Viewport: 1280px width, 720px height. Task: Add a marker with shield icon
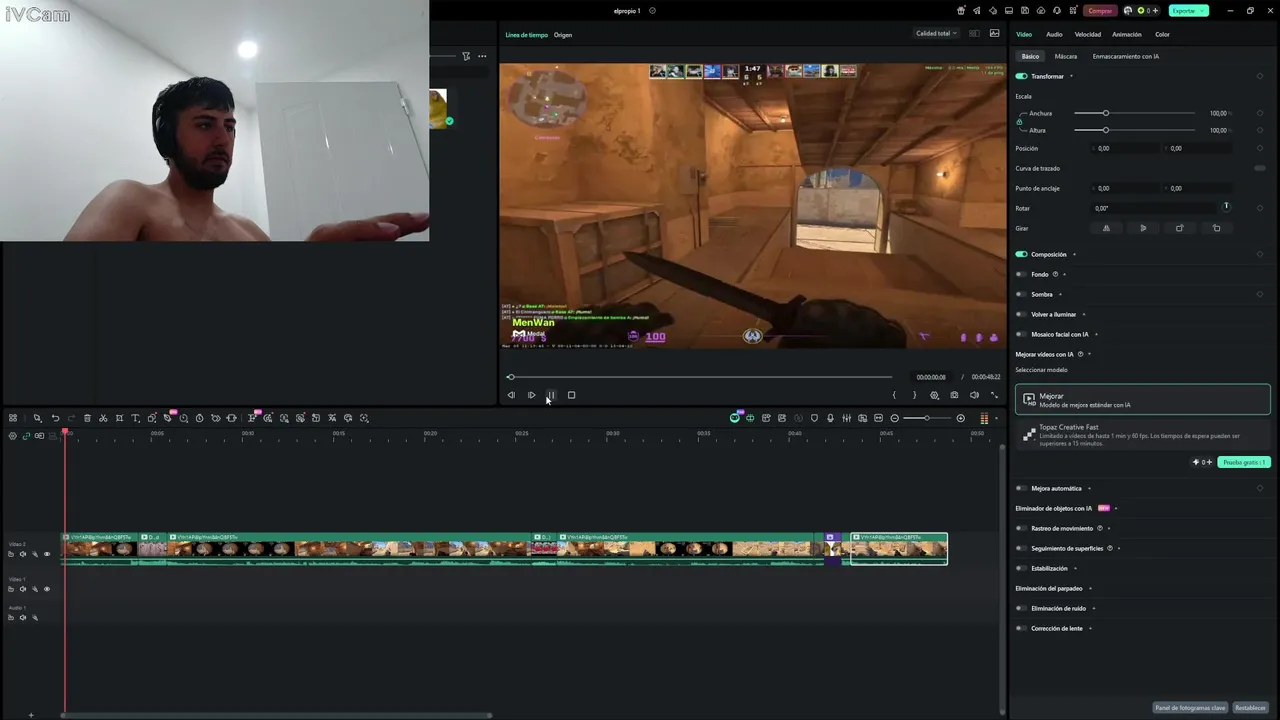tap(814, 418)
